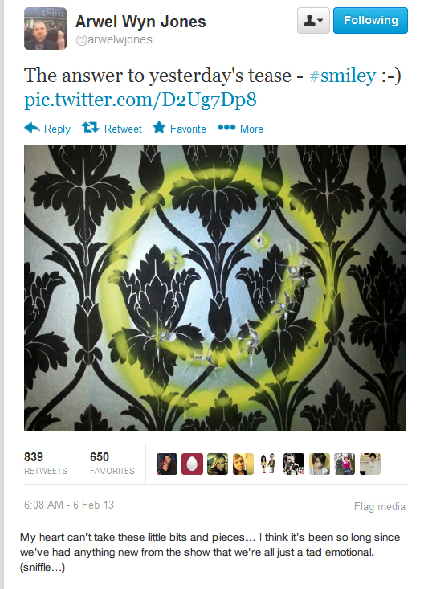
Task: Click the Retweet arrows icon
Action: coord(91,128)
